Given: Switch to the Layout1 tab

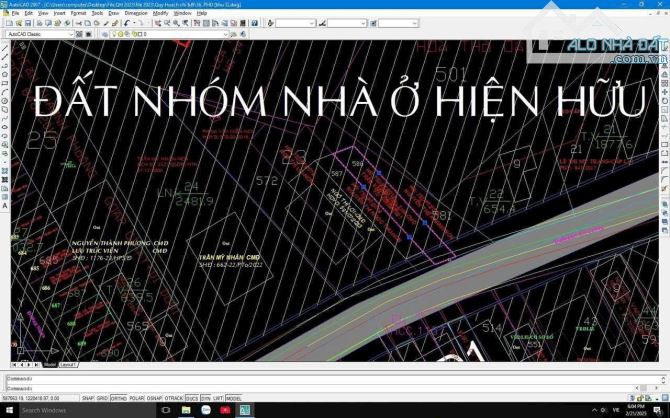Looking at the screenshot, I should pyautogui.click(x=68, y=365).
